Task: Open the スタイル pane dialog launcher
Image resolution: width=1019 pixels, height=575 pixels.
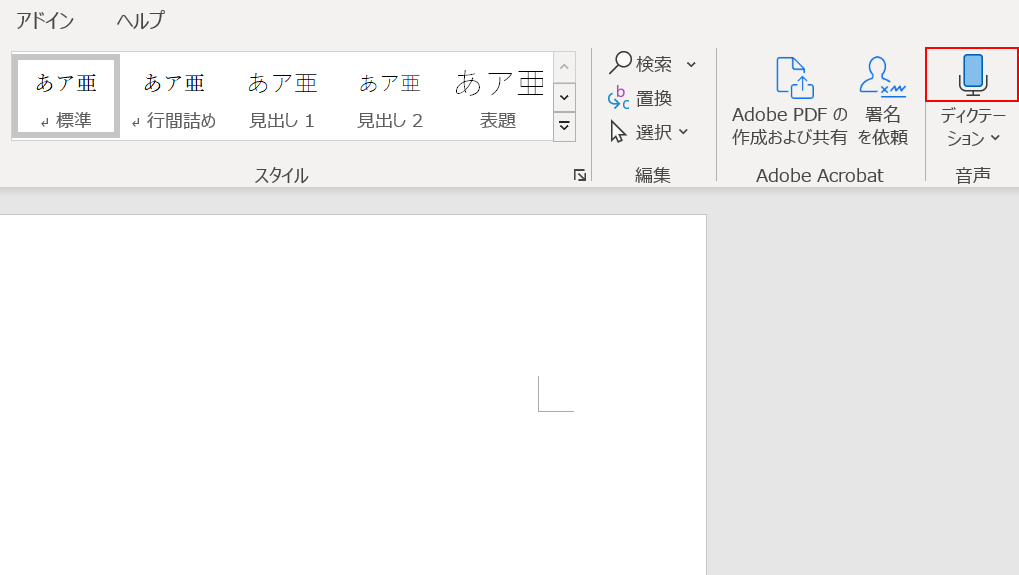Action: point(580,175)
